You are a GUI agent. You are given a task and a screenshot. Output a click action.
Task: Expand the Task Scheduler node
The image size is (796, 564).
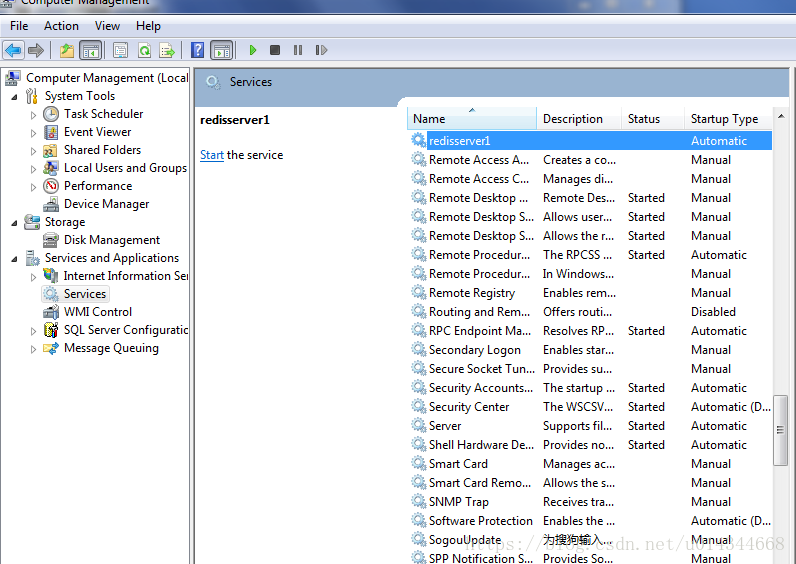33,115
